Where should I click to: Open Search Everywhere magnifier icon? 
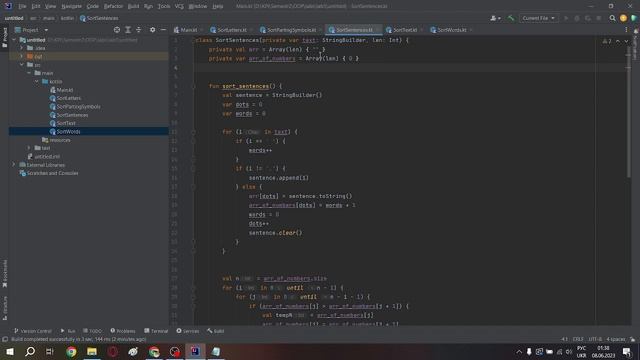tap(612, 18)
